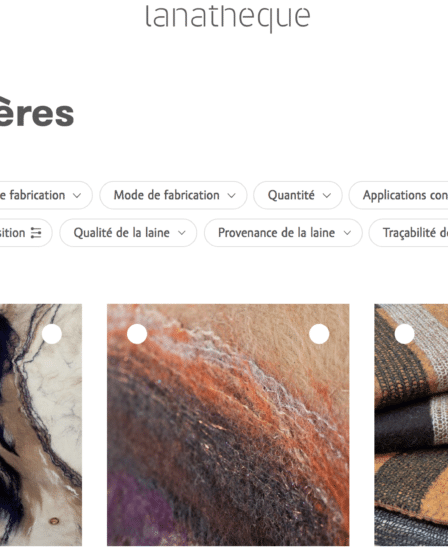Expand the Quantité filter dropdown
The image size is (448, 560).
[x=298, y=195]
